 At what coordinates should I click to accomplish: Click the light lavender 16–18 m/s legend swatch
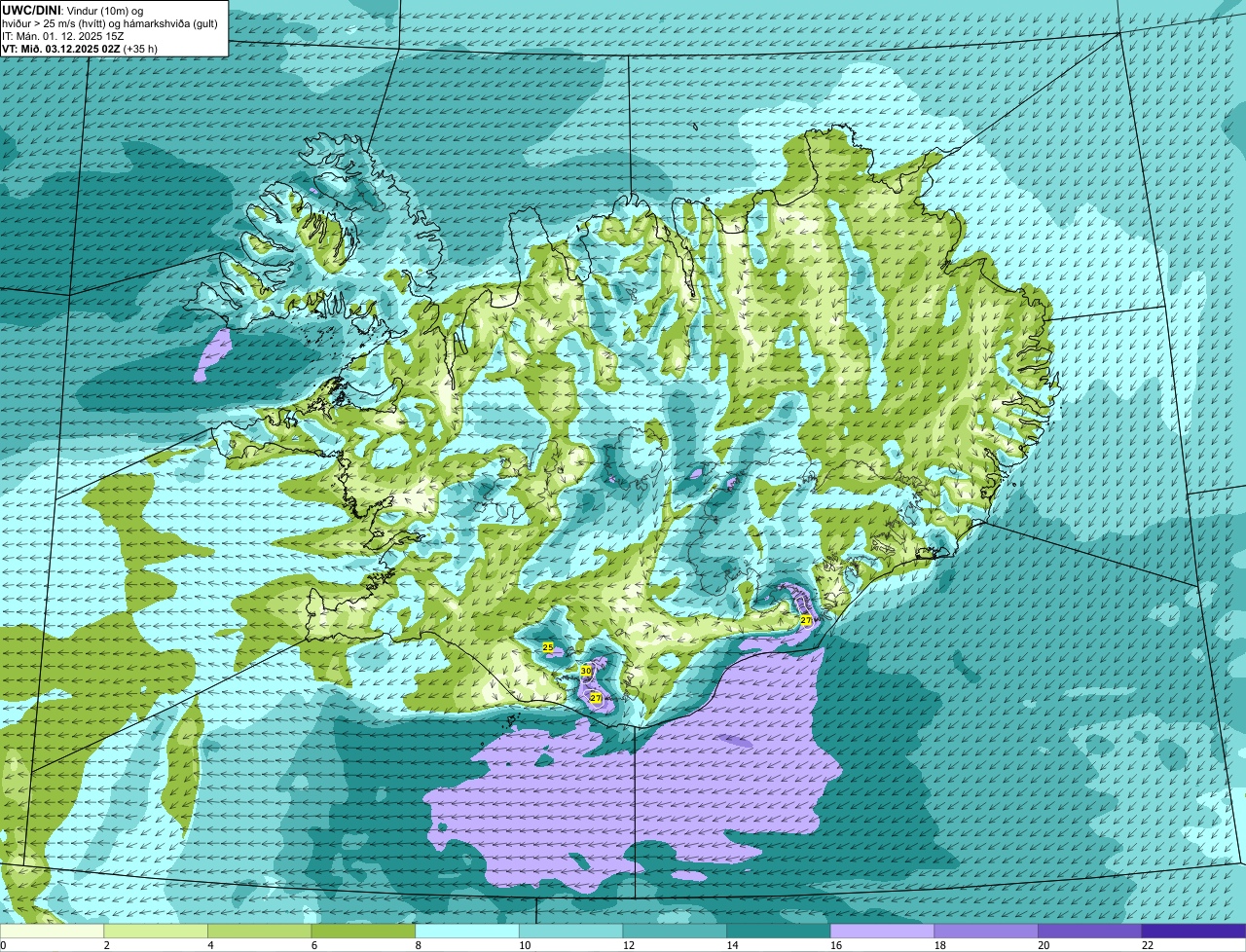pyautogui.click(x=882, y=931)
